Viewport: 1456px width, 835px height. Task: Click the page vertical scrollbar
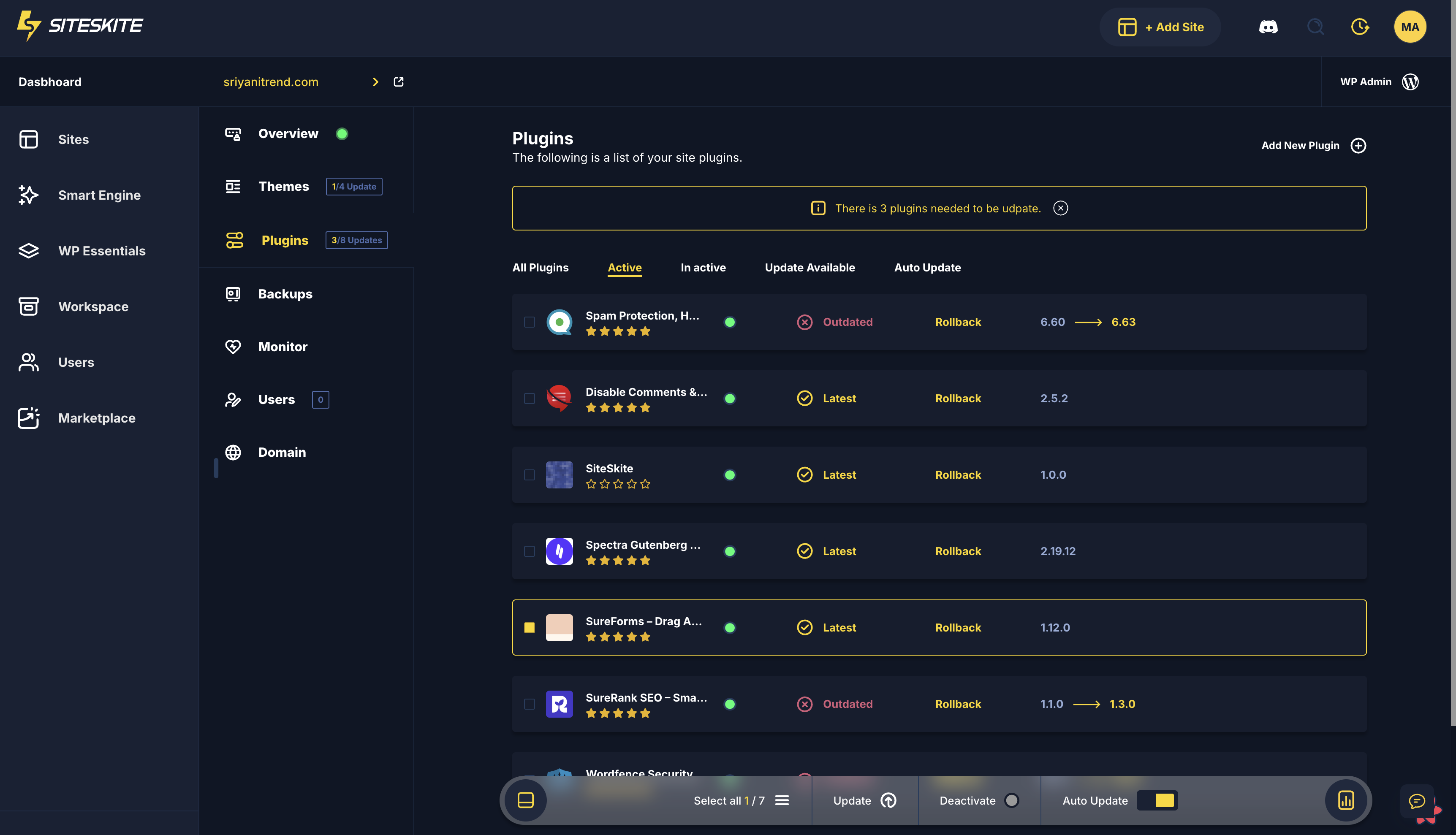1453,361
